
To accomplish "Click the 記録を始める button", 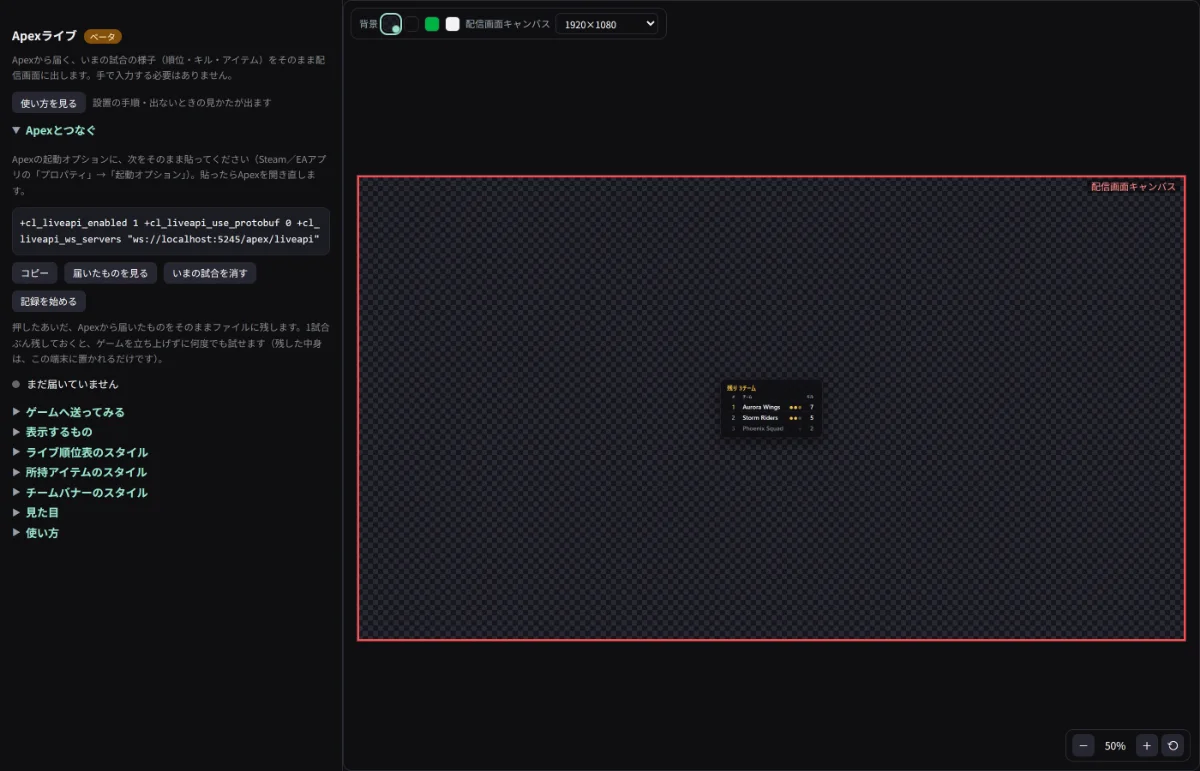I will (49, 301).
